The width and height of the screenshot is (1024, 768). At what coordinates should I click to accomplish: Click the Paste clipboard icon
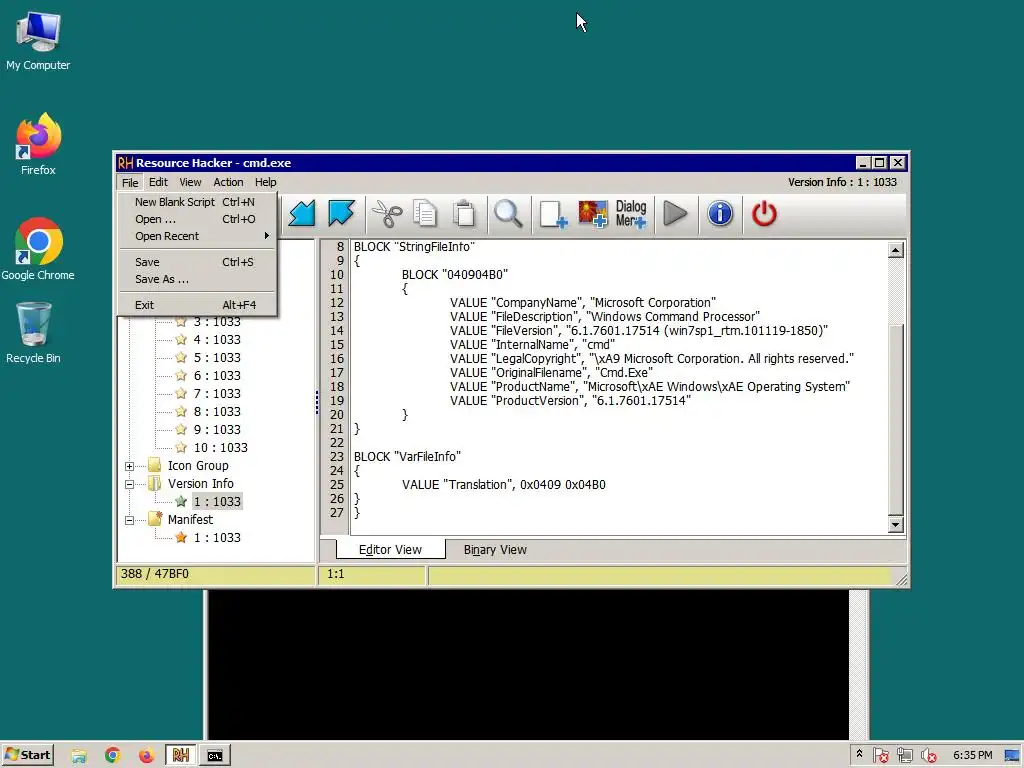click(464, 214)
